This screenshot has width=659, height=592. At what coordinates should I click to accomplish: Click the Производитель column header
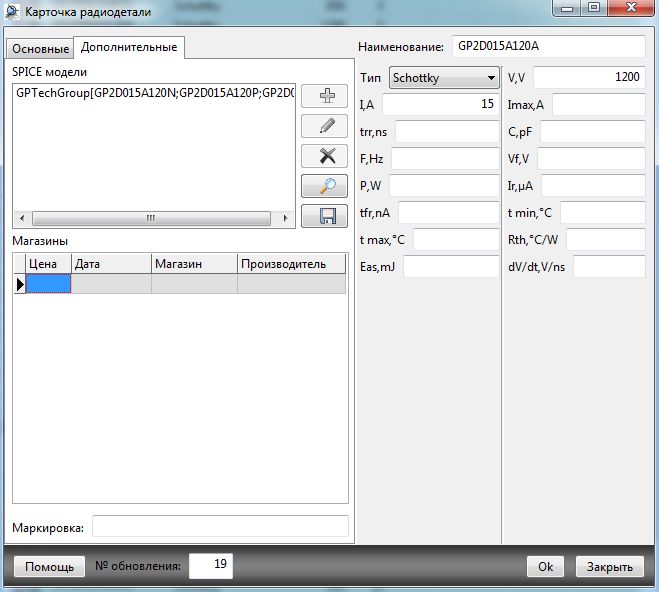coord(291,264)
